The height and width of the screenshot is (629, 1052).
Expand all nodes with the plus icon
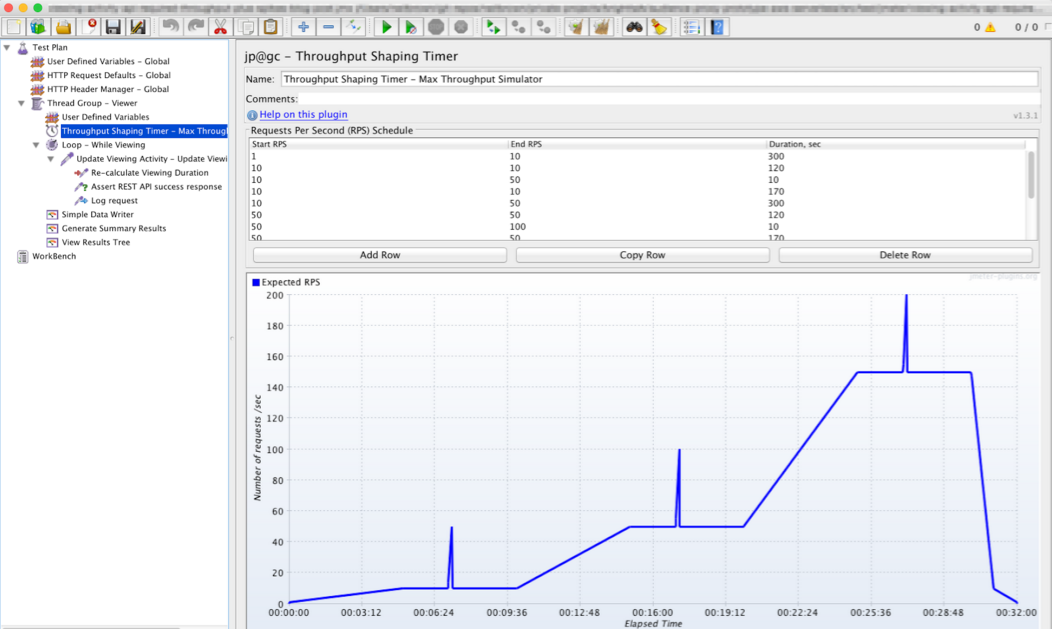[x=303, y=27]
